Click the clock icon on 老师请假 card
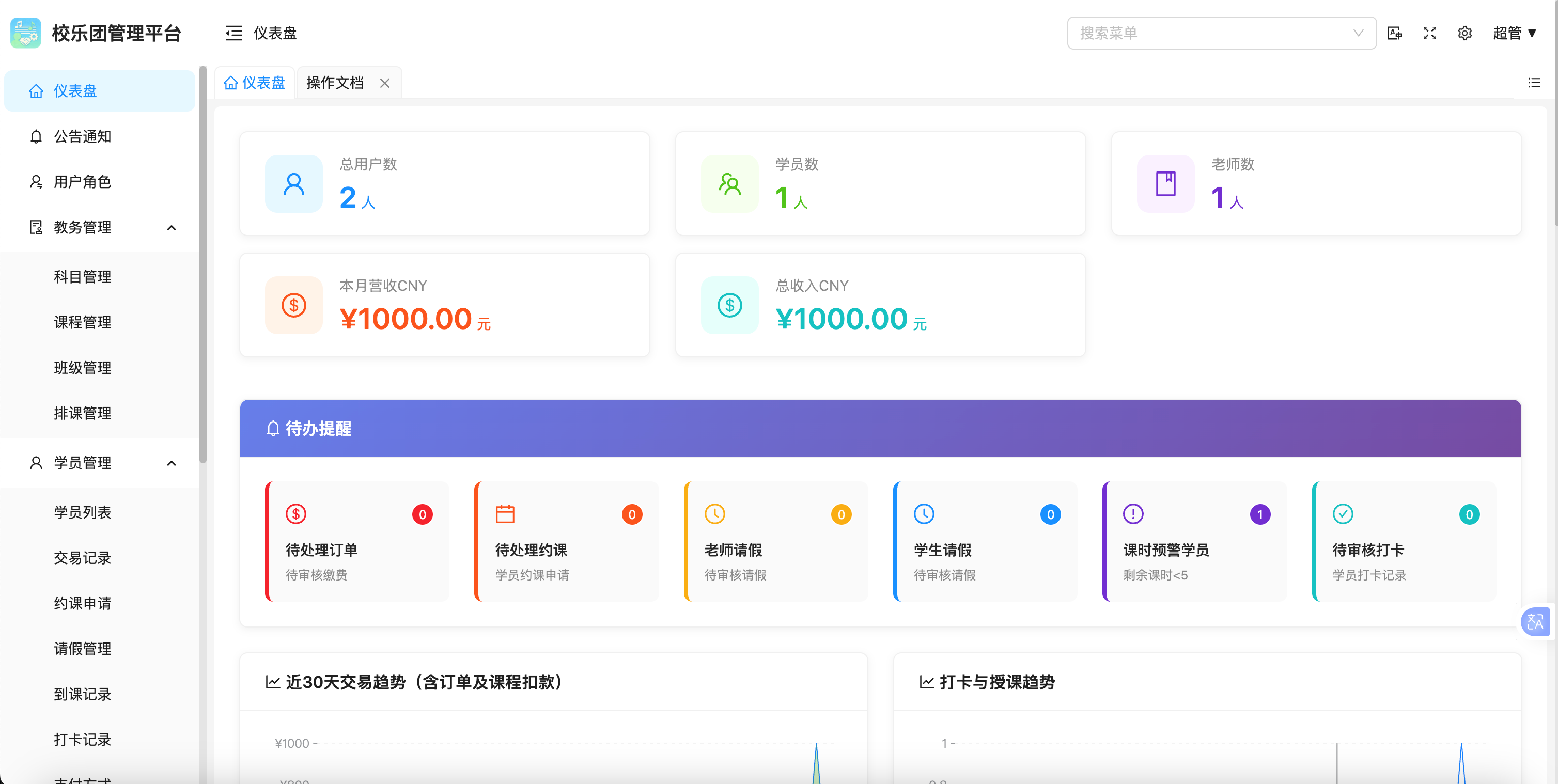 pos(715,514)
